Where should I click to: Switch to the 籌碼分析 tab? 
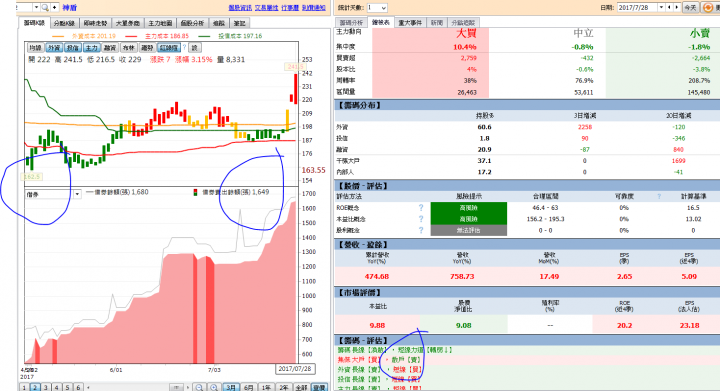(351, 22)
